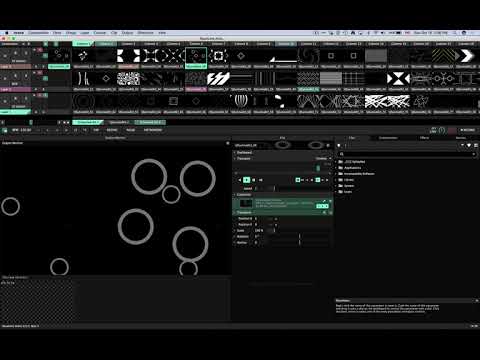Open the Timeline dropdown in Transport section
This screenshot has width=480, height=360.
click(323, 159)
